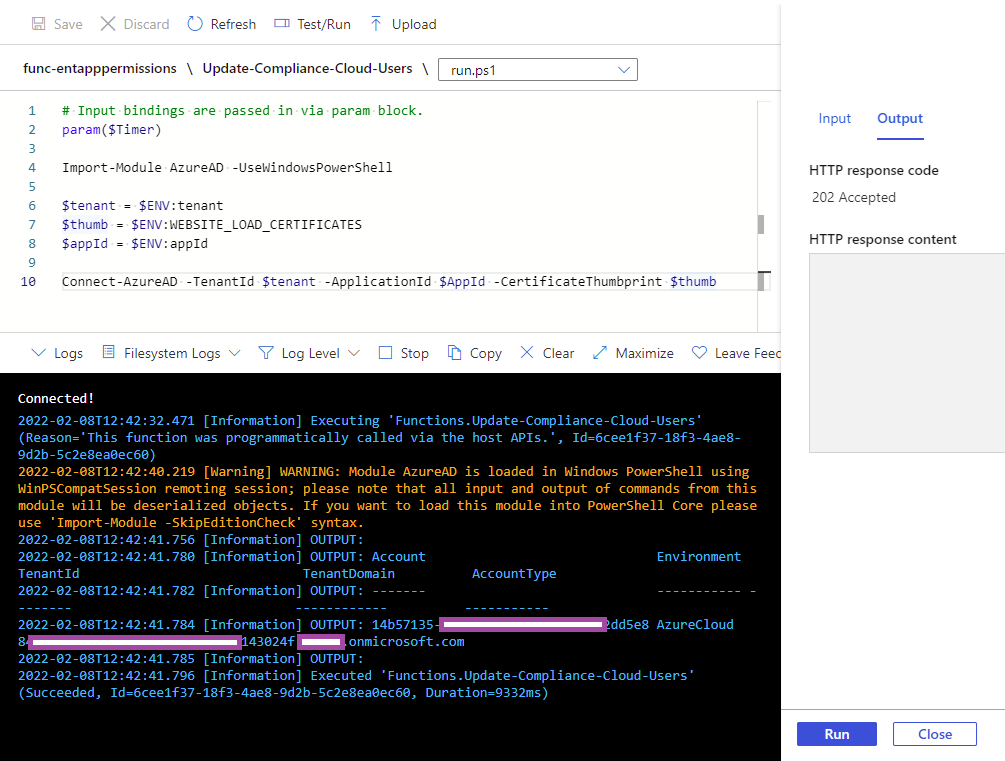Click the Leave Feedback heart icon
Screen dimensions: 1005x761
(699, 352)
